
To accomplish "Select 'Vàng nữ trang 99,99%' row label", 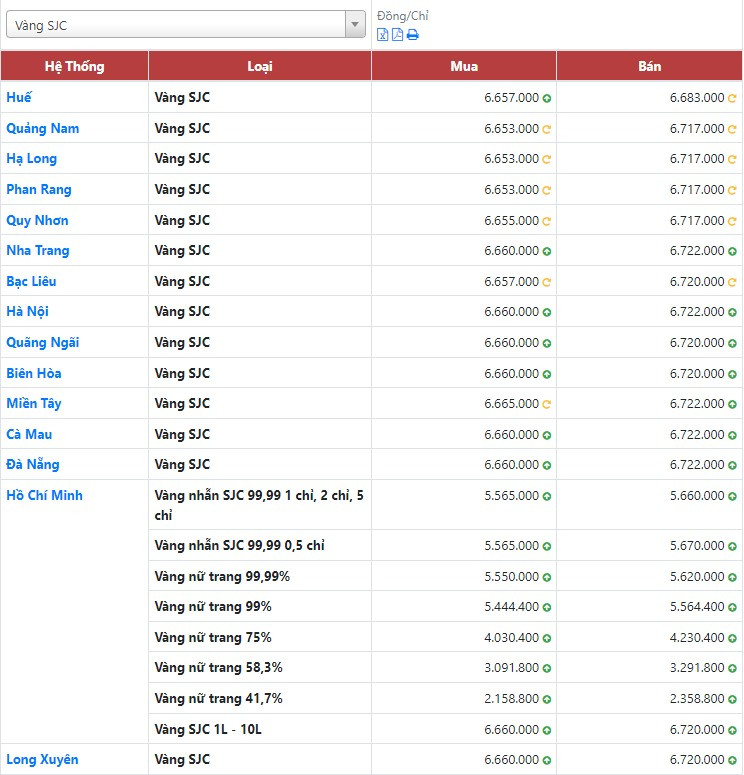I will point(222,576).
